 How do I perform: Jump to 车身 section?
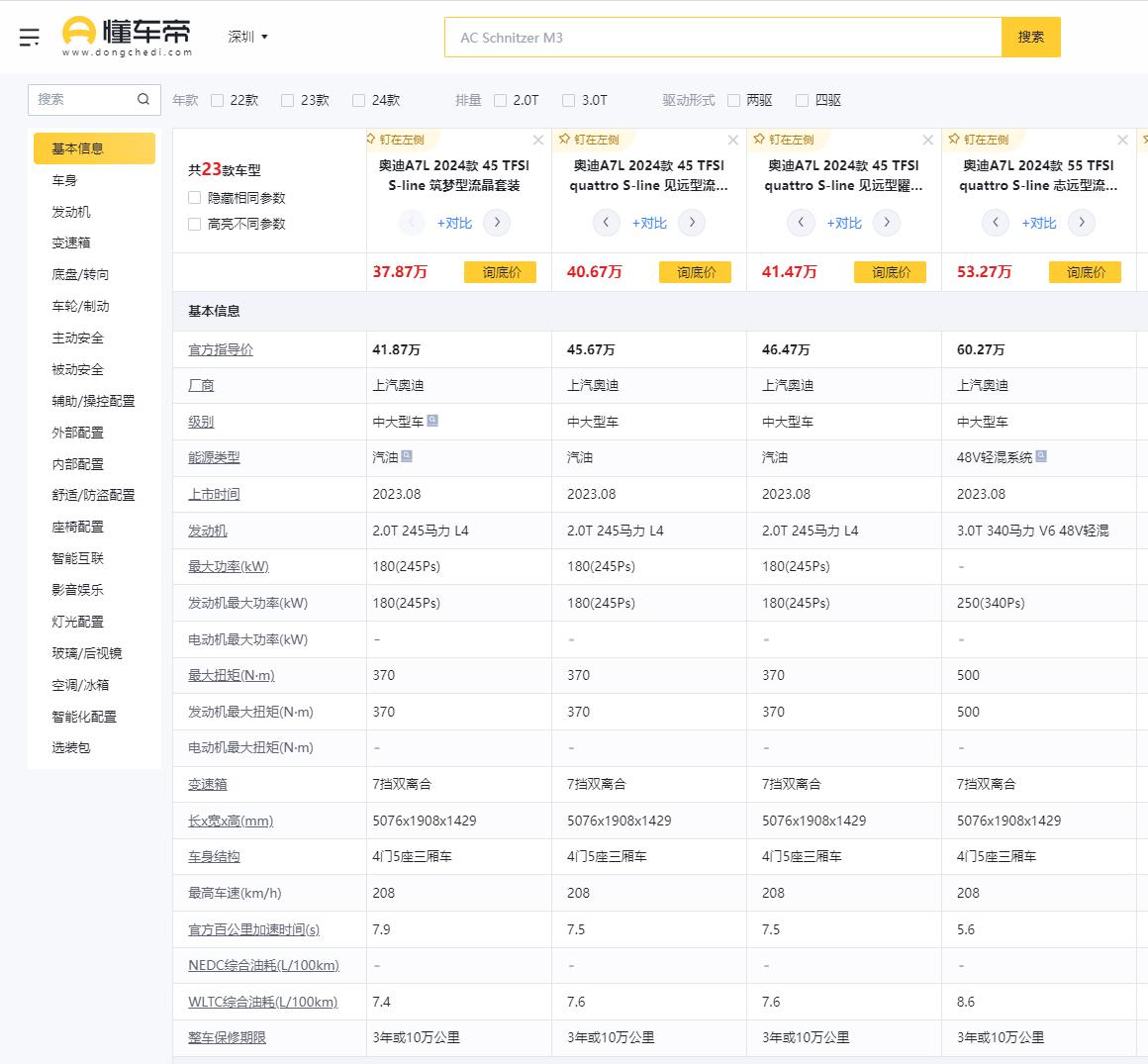pos(64,180)
